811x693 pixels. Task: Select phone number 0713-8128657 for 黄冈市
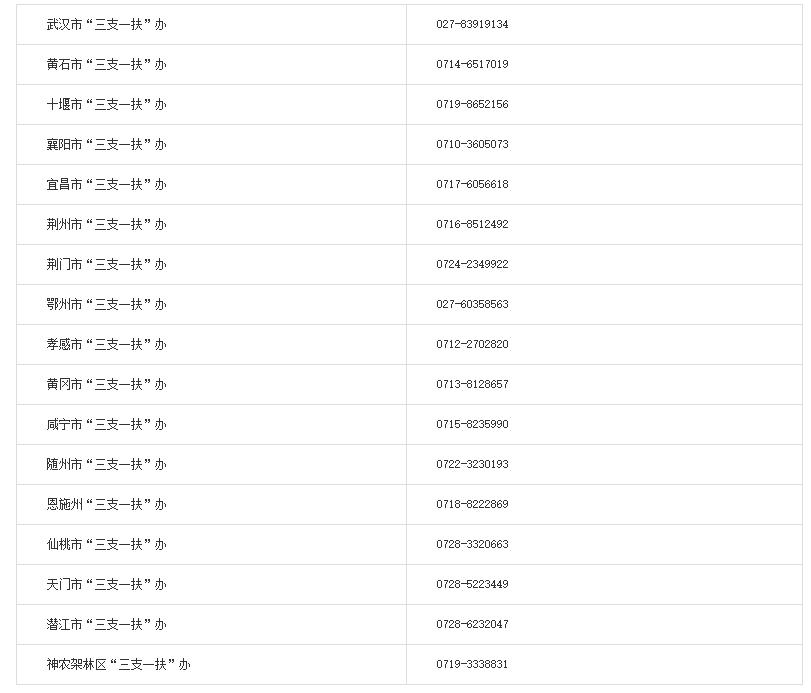[472, 384]
